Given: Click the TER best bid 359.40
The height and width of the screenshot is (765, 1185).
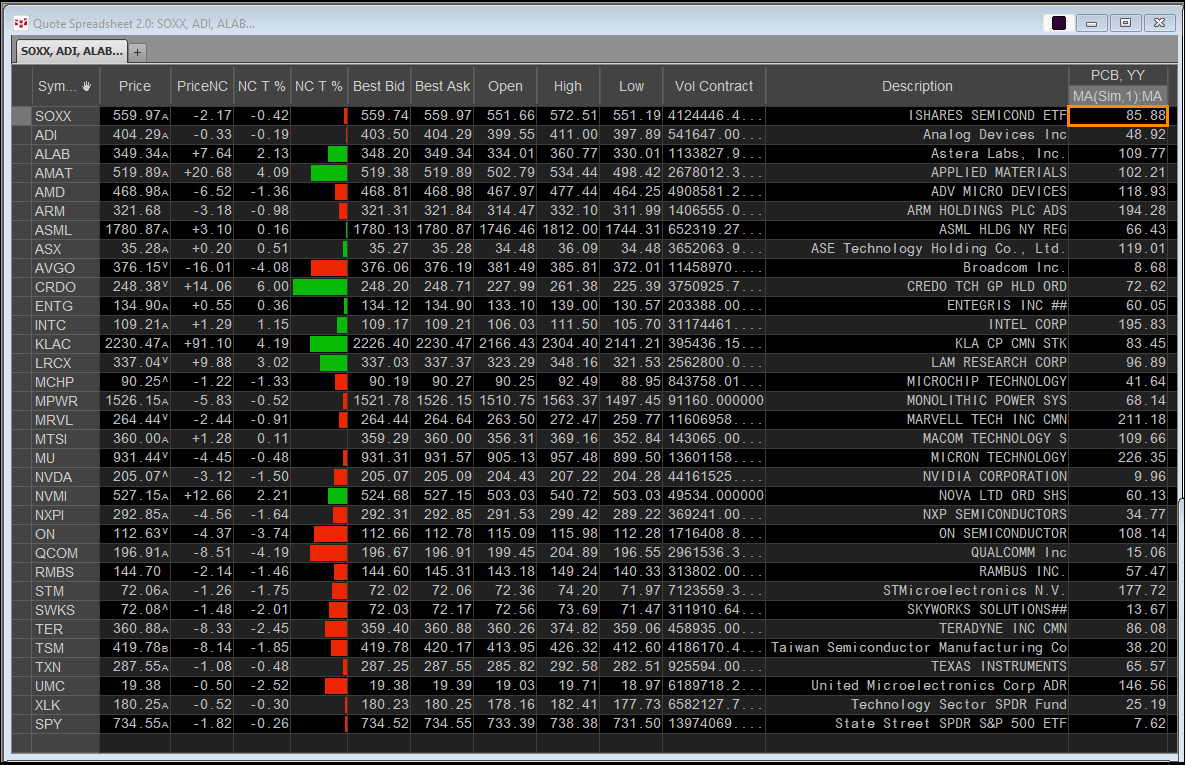Looking at the screenshot, I should pos(379,629).
